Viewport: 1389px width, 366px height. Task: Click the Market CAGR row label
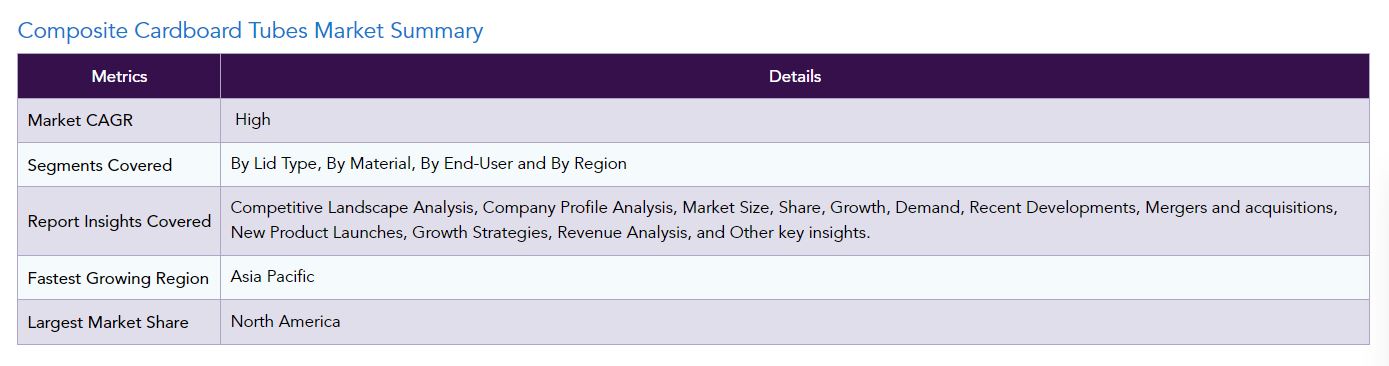click(x=80, y=120)
